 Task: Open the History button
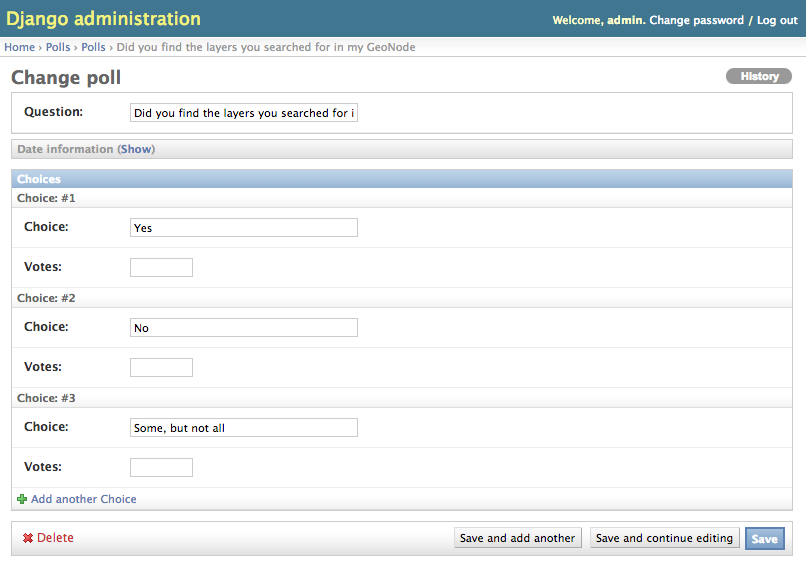pos(759,76)
